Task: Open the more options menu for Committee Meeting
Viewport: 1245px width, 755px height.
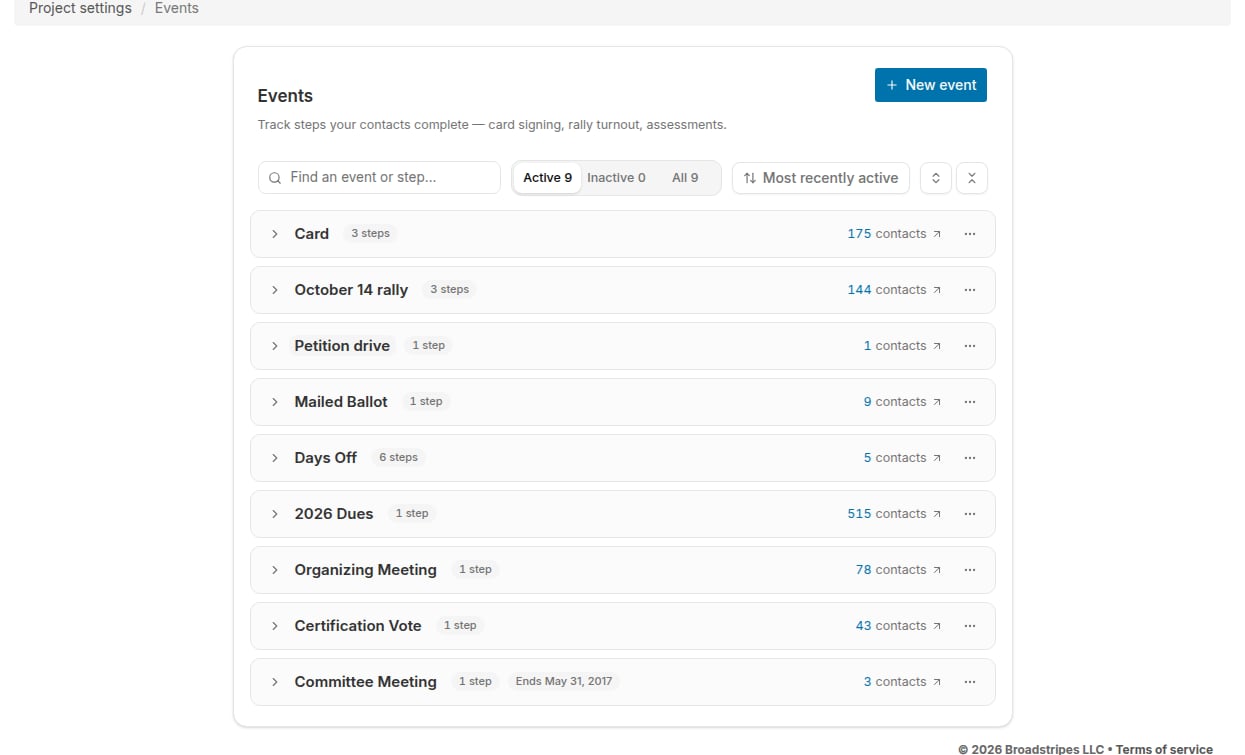Action: 969,682
